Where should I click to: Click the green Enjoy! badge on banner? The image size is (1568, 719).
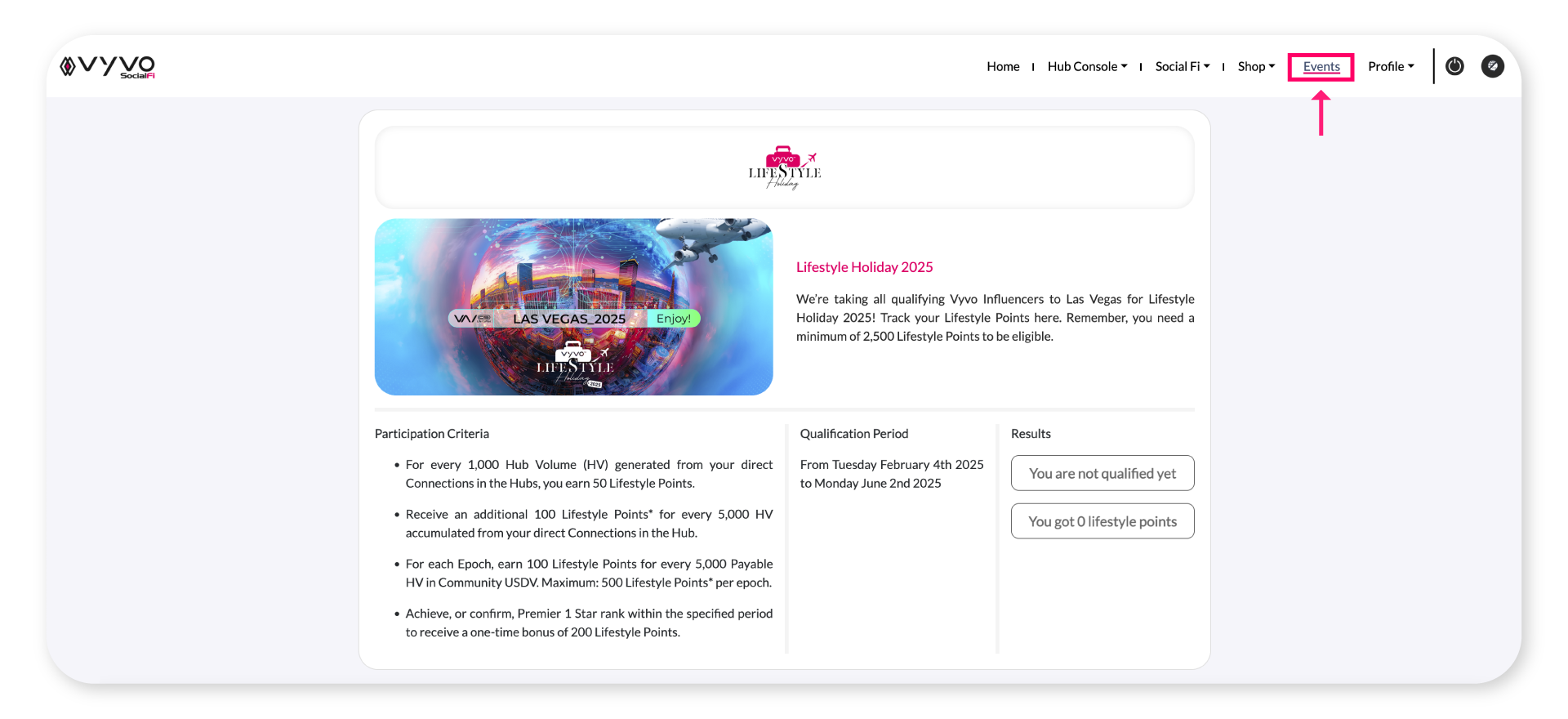pos(673,319)
